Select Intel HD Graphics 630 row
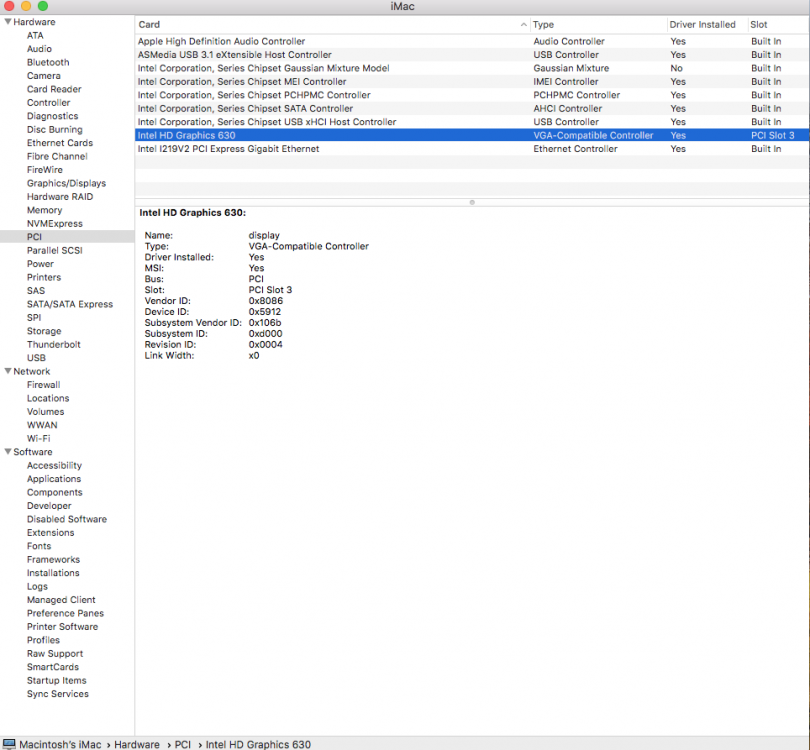This screenshot has width=810, height=750. click(x=472, y=135)
